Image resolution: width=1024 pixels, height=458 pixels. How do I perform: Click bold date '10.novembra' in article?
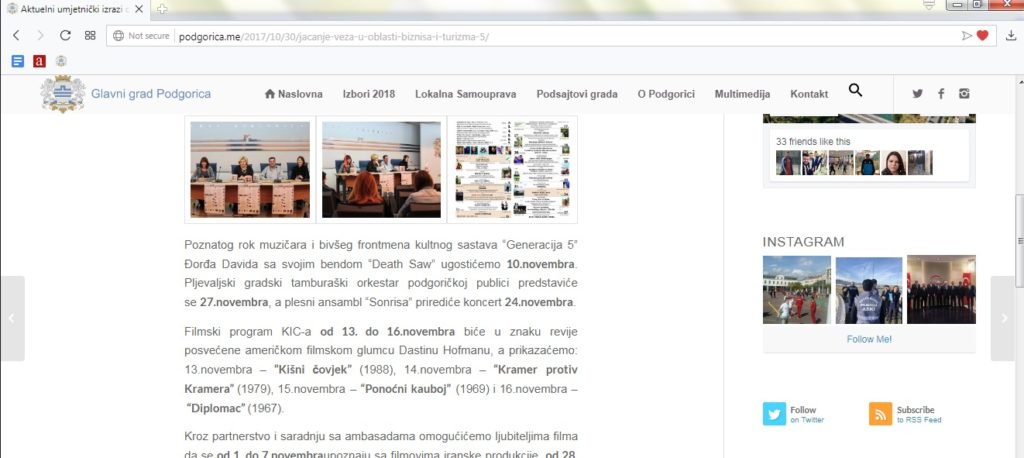tap(540, 265)
